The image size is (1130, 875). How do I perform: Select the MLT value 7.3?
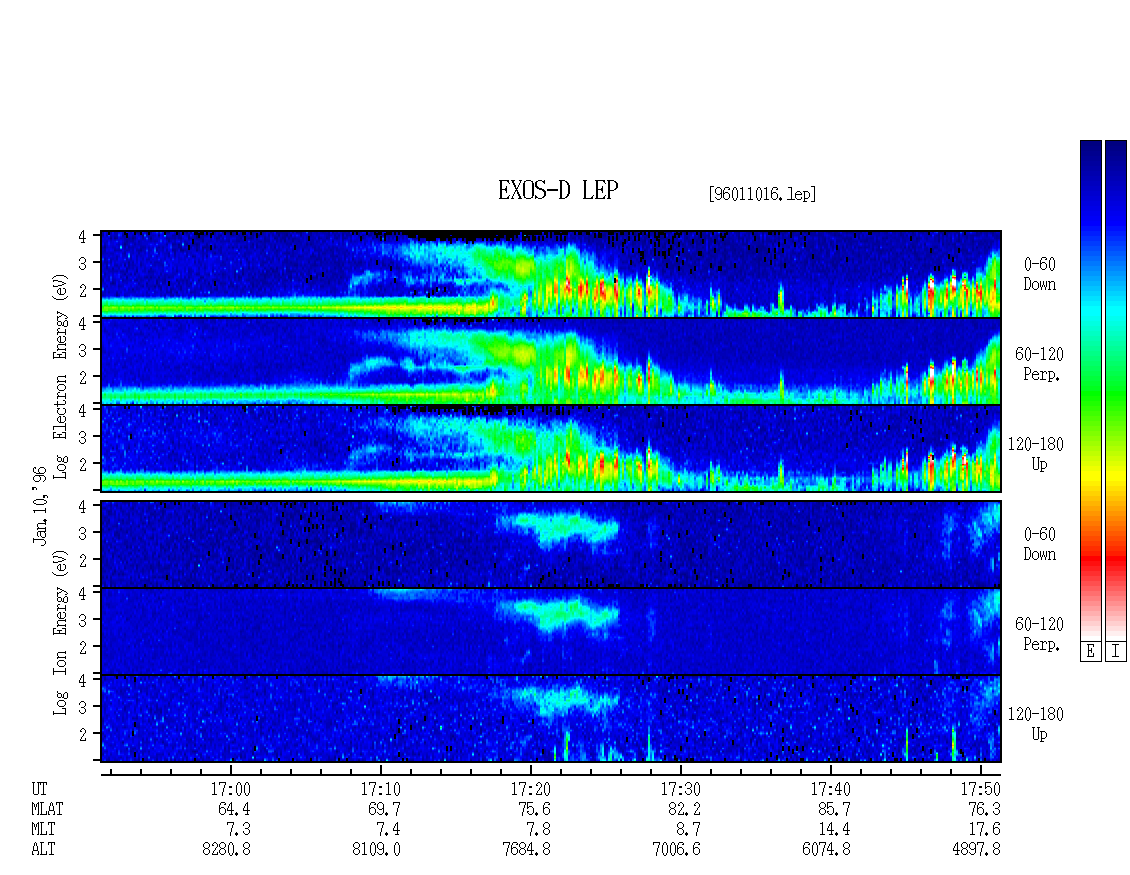coord(239,830)
